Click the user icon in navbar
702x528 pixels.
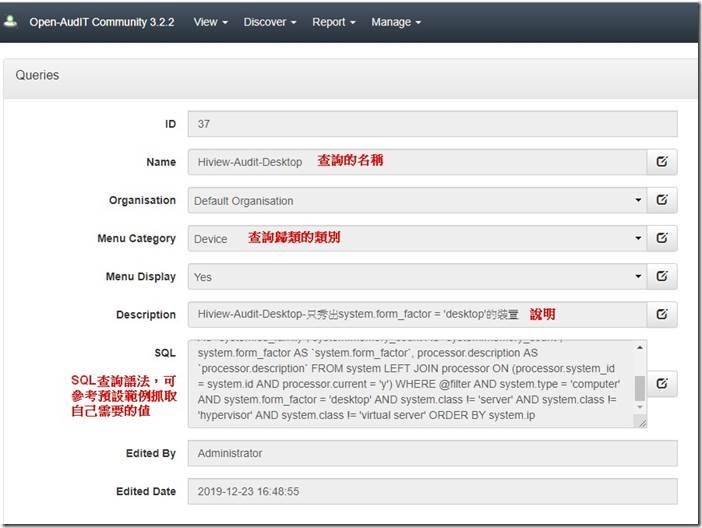pyautogui.click(x=10, y=21)
